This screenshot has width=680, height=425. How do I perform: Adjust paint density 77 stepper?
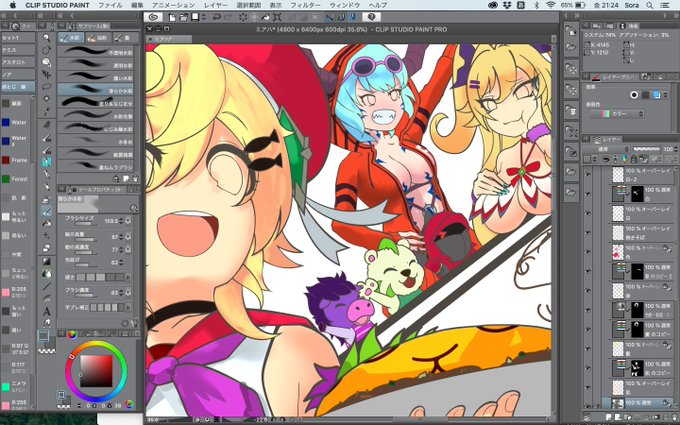121,250
